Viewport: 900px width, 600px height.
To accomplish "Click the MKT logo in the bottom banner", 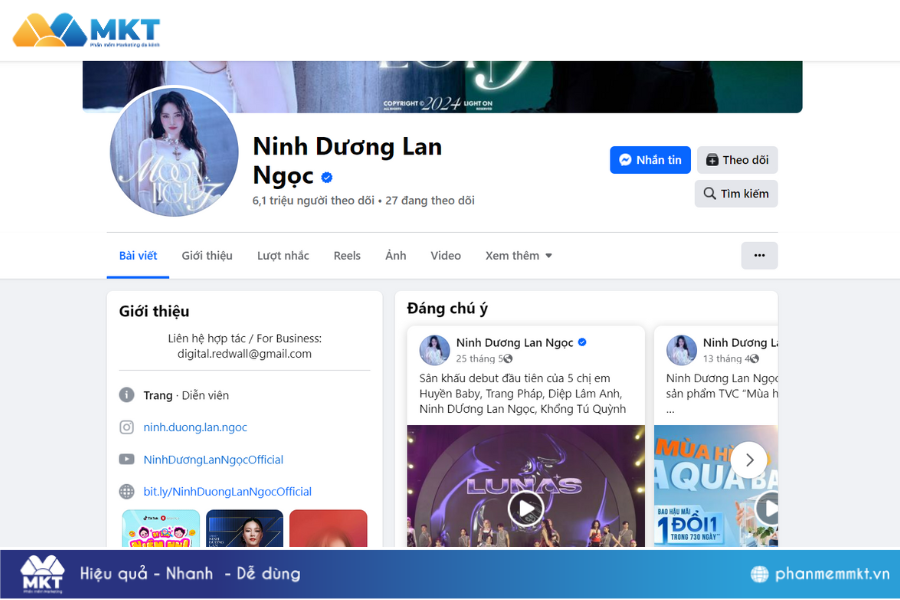I will [x=42, y=574].
